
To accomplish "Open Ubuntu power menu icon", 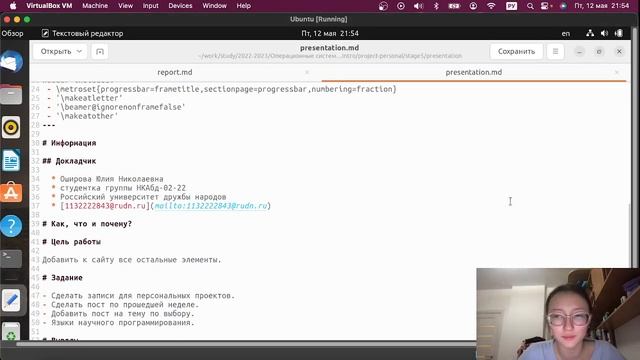I will 619,33.
